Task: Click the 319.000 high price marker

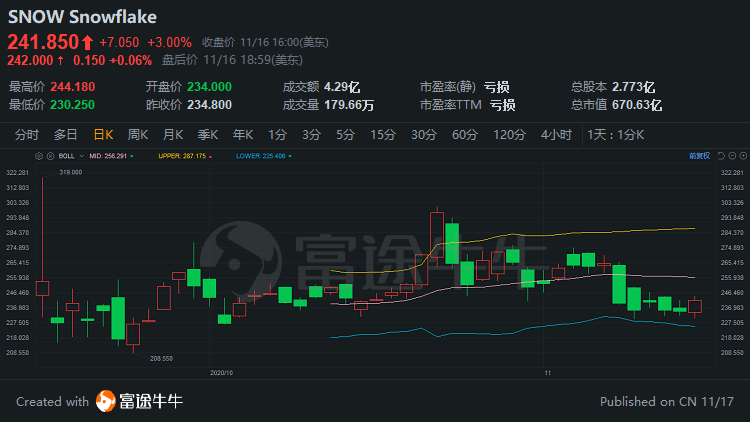Action: (70, 172)
